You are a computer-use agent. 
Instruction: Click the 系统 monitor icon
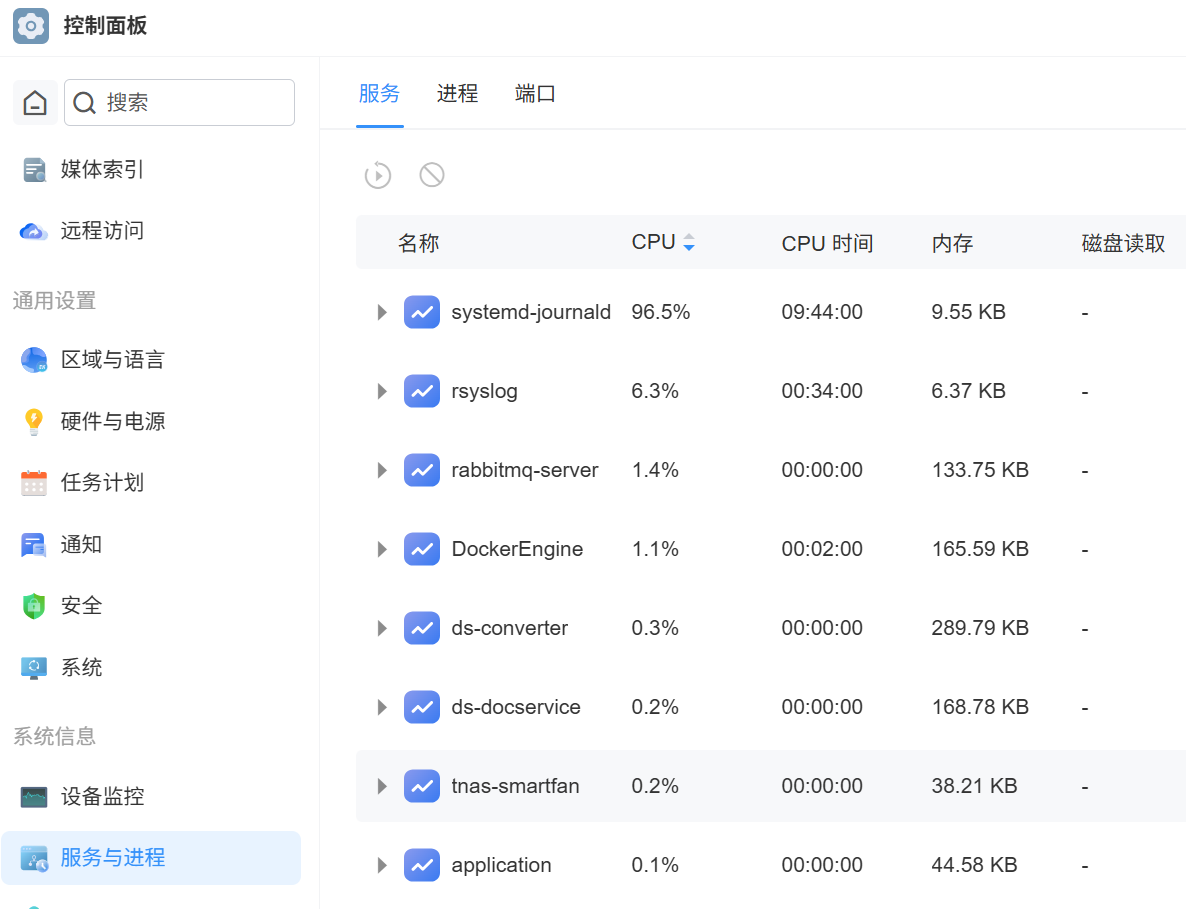coord(34,668)
